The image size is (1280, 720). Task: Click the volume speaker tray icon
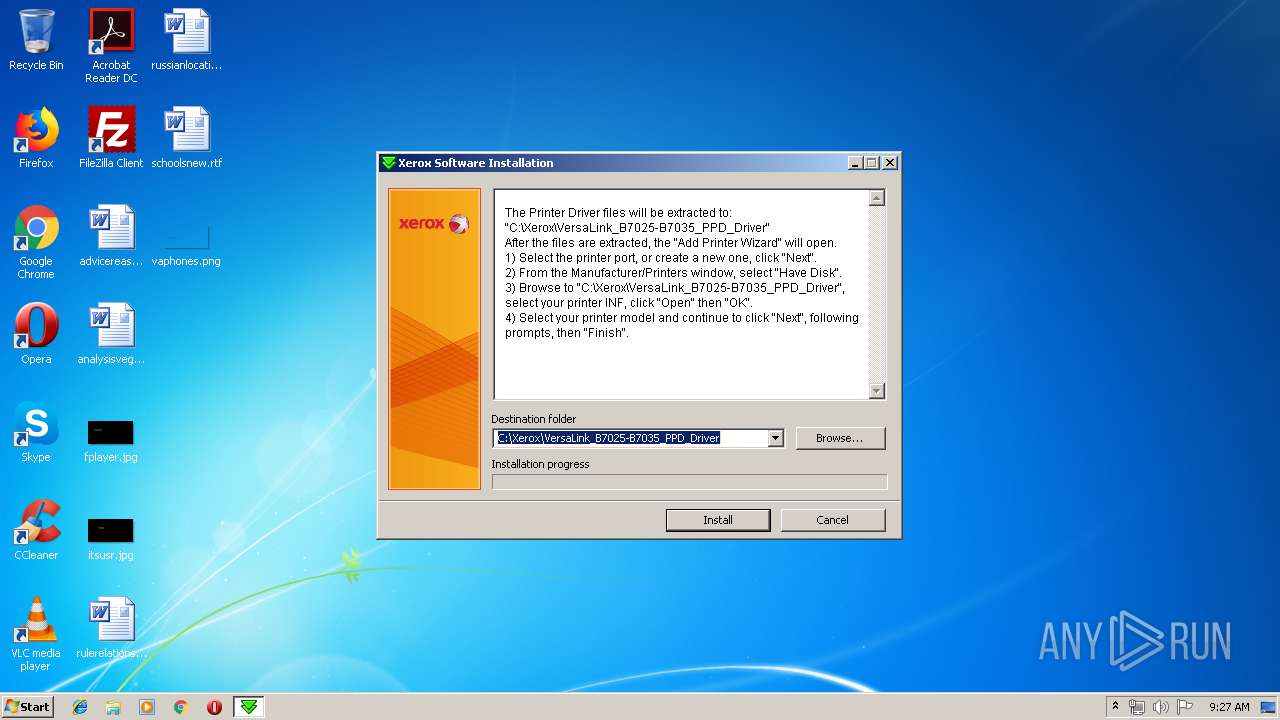coord(1161,707)
